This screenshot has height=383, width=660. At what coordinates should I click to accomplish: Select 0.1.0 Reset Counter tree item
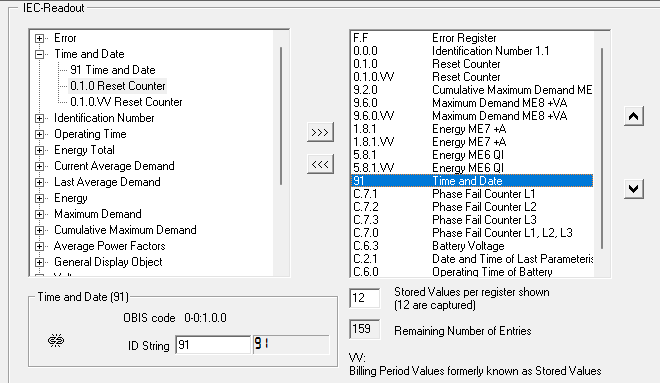(x=118, y=86)
